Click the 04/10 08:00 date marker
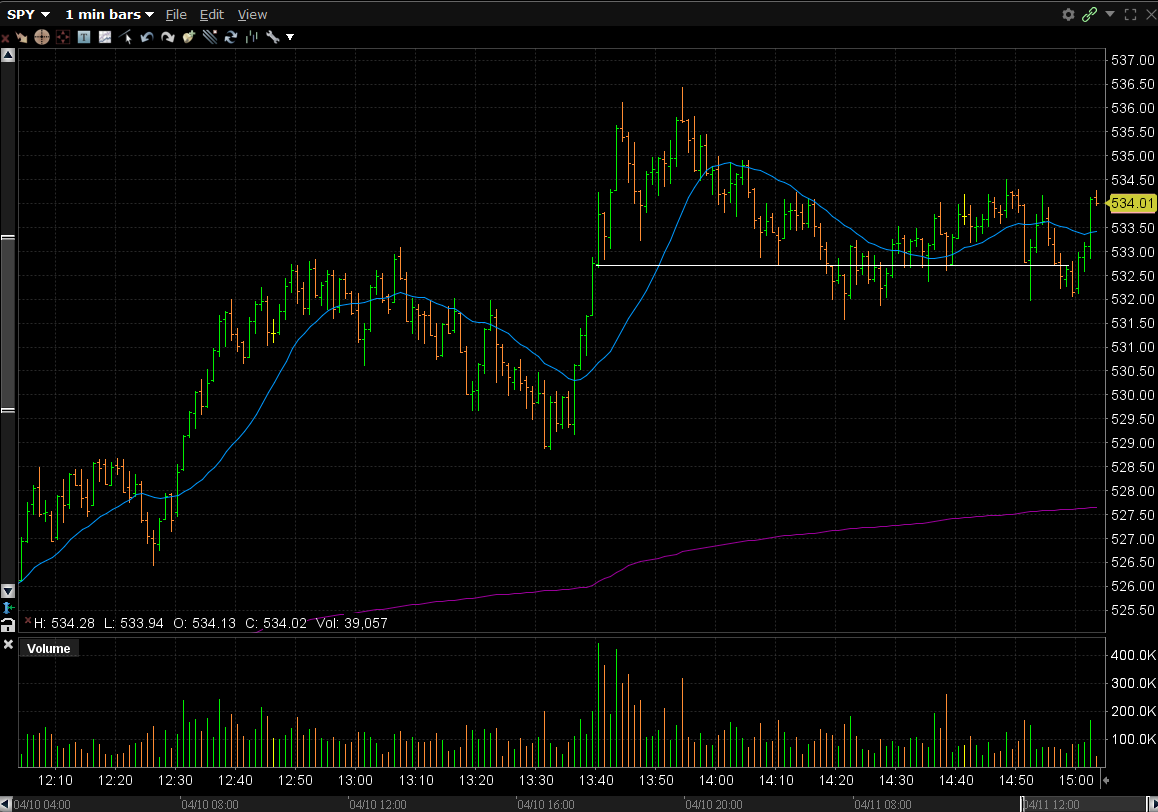The image size is (1158, 812). click(x=210, y=804)
